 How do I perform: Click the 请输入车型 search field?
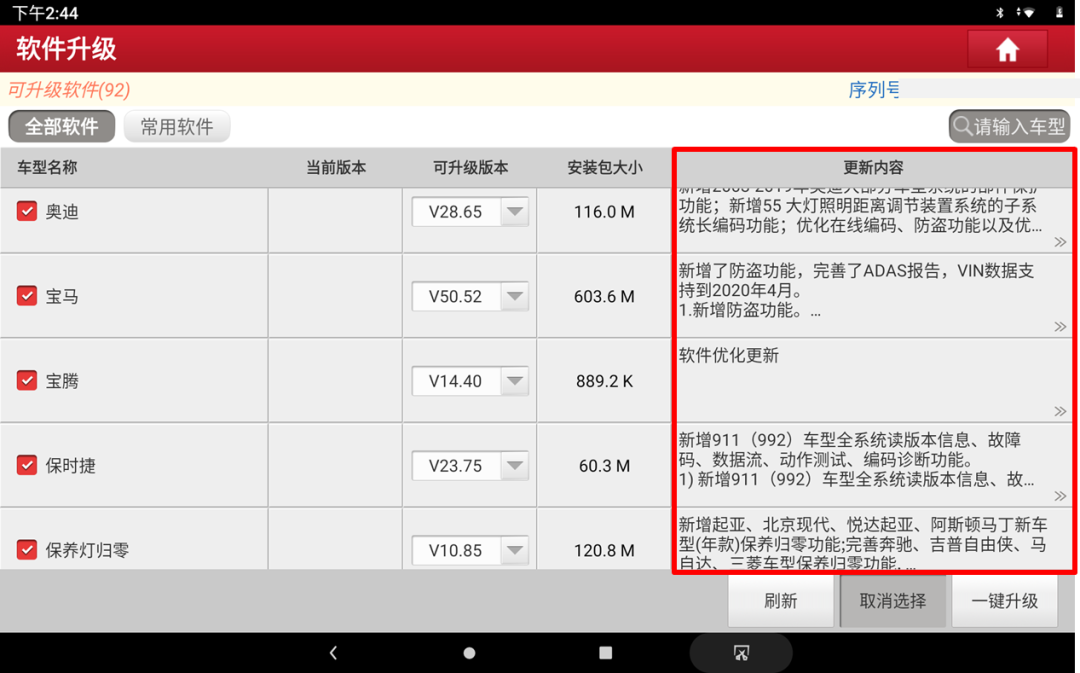1009,127
